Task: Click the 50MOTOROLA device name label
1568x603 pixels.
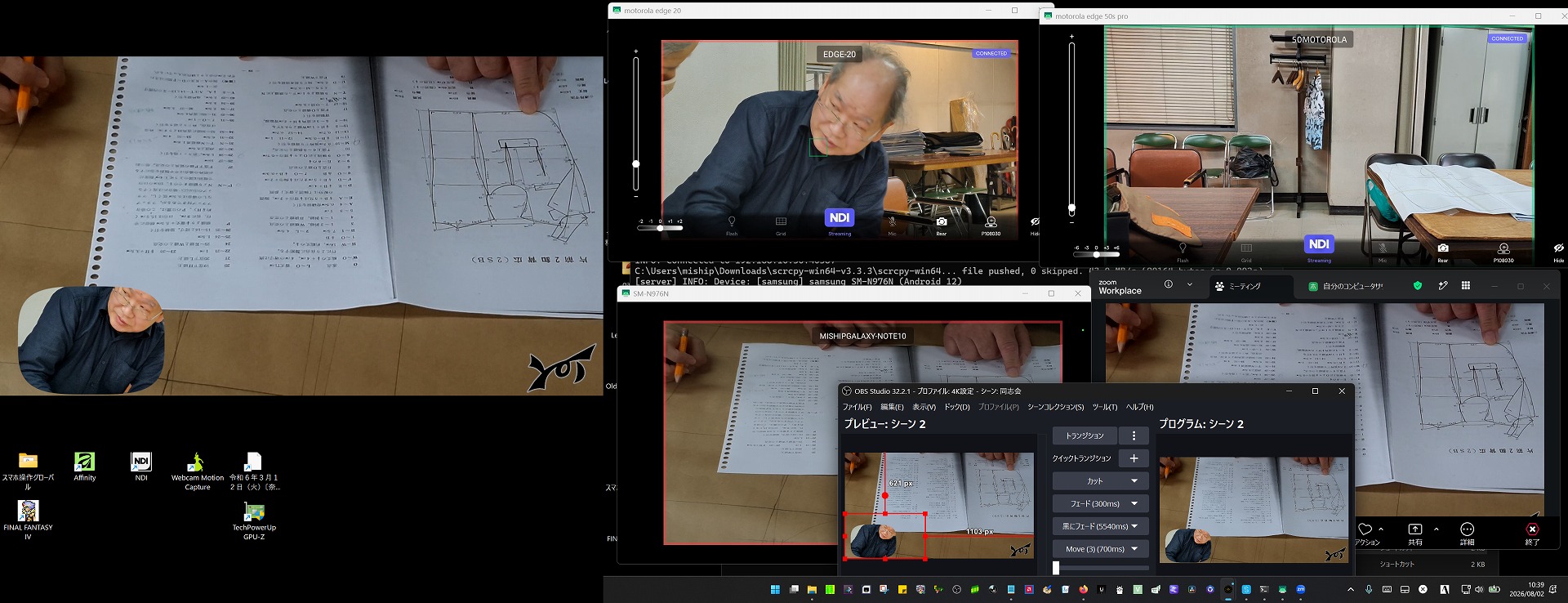Action: point(1319,39)
